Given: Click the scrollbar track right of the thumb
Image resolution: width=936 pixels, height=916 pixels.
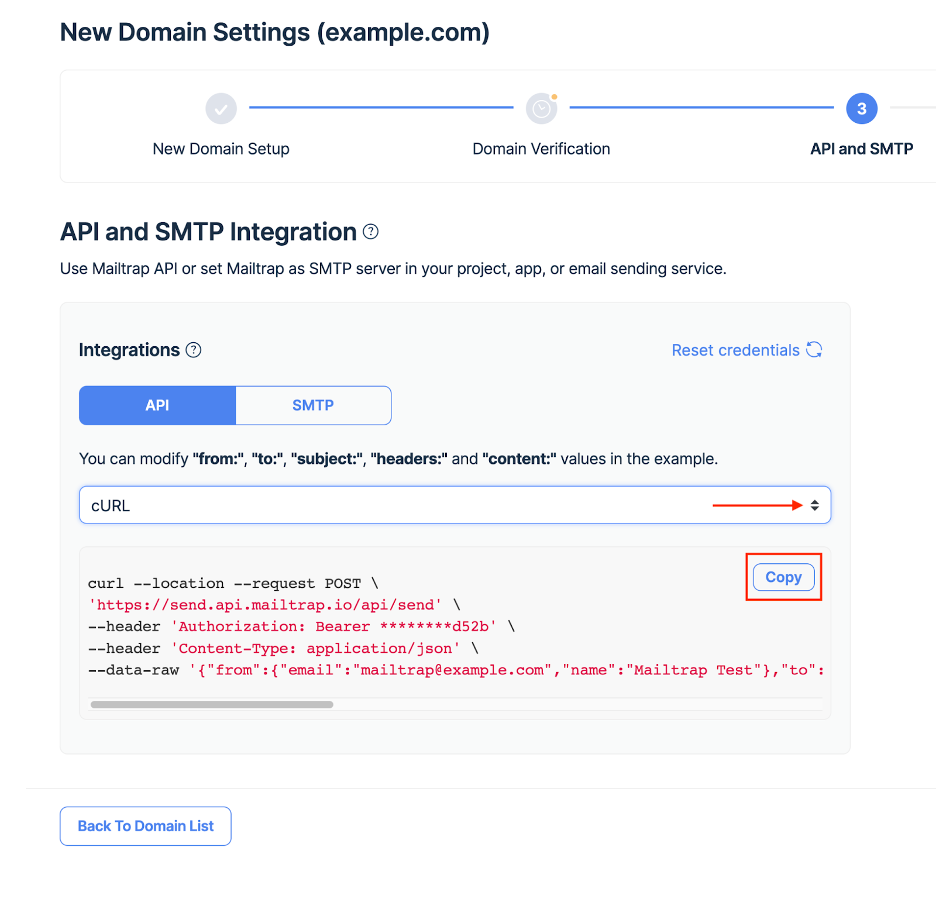Looking at the screenshot, I should click(580, 704).
